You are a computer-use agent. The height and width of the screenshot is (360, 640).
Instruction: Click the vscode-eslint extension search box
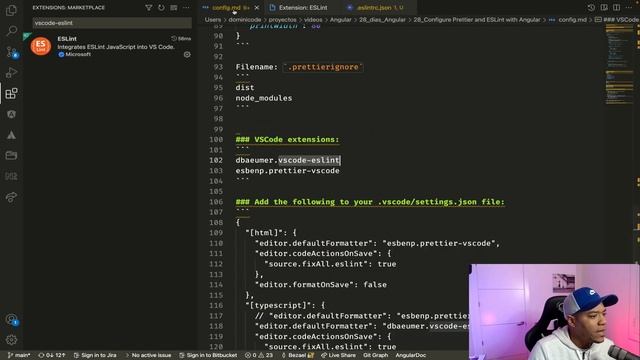112,23
